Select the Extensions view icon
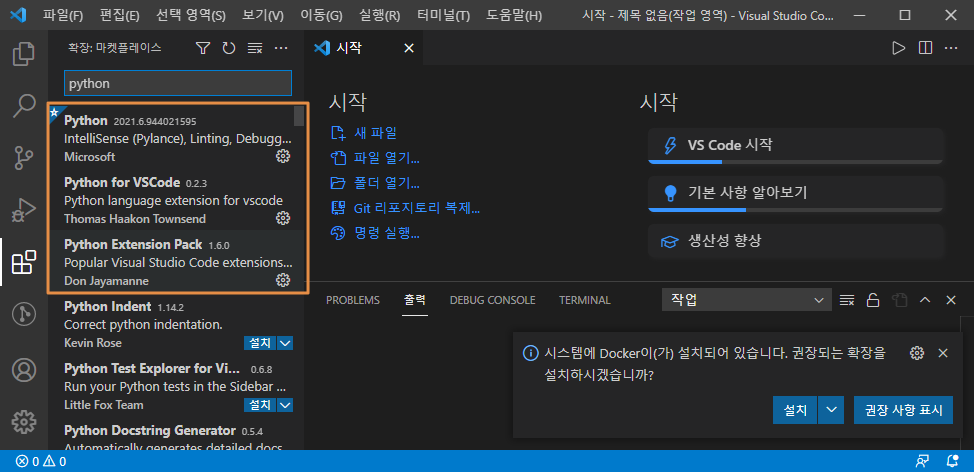The image size is (974, 472). (24, 263)
